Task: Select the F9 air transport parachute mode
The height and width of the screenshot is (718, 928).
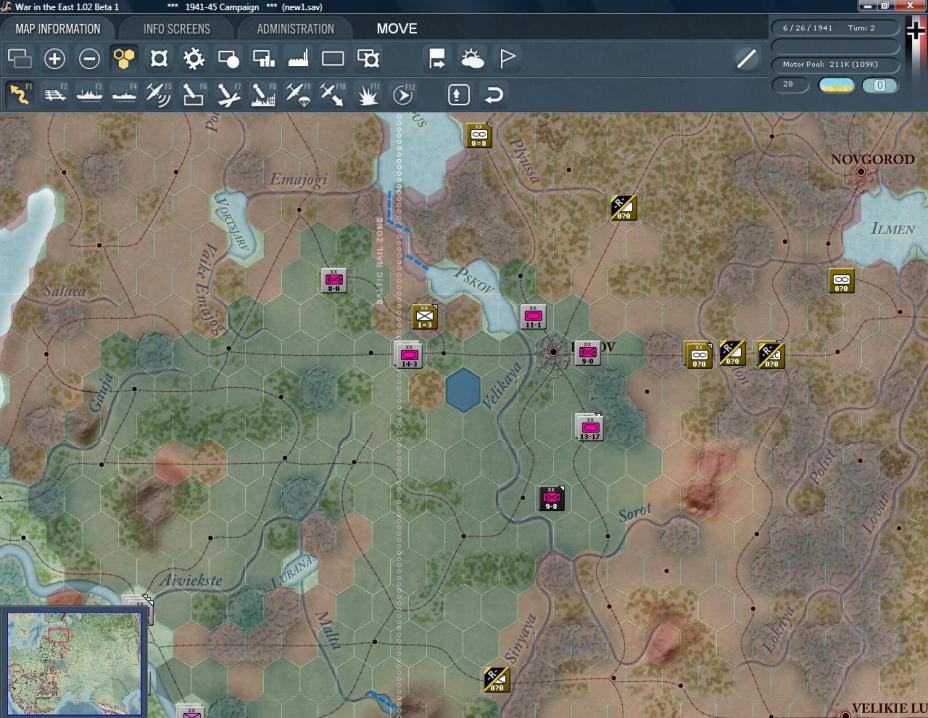Action: click(x=298, y=95)
